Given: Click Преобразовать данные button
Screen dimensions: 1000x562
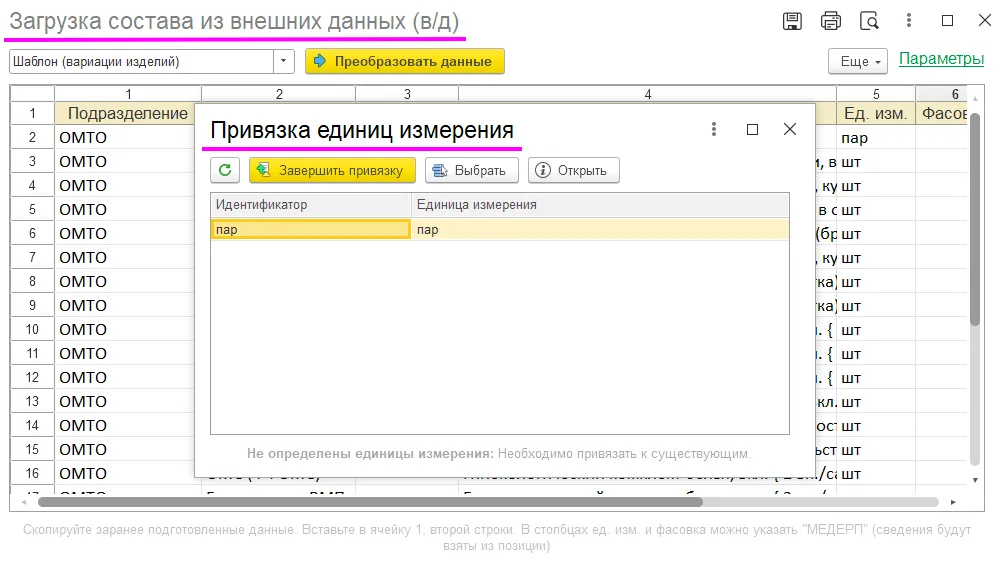Looking at the screenshot, I should point(405,61).
